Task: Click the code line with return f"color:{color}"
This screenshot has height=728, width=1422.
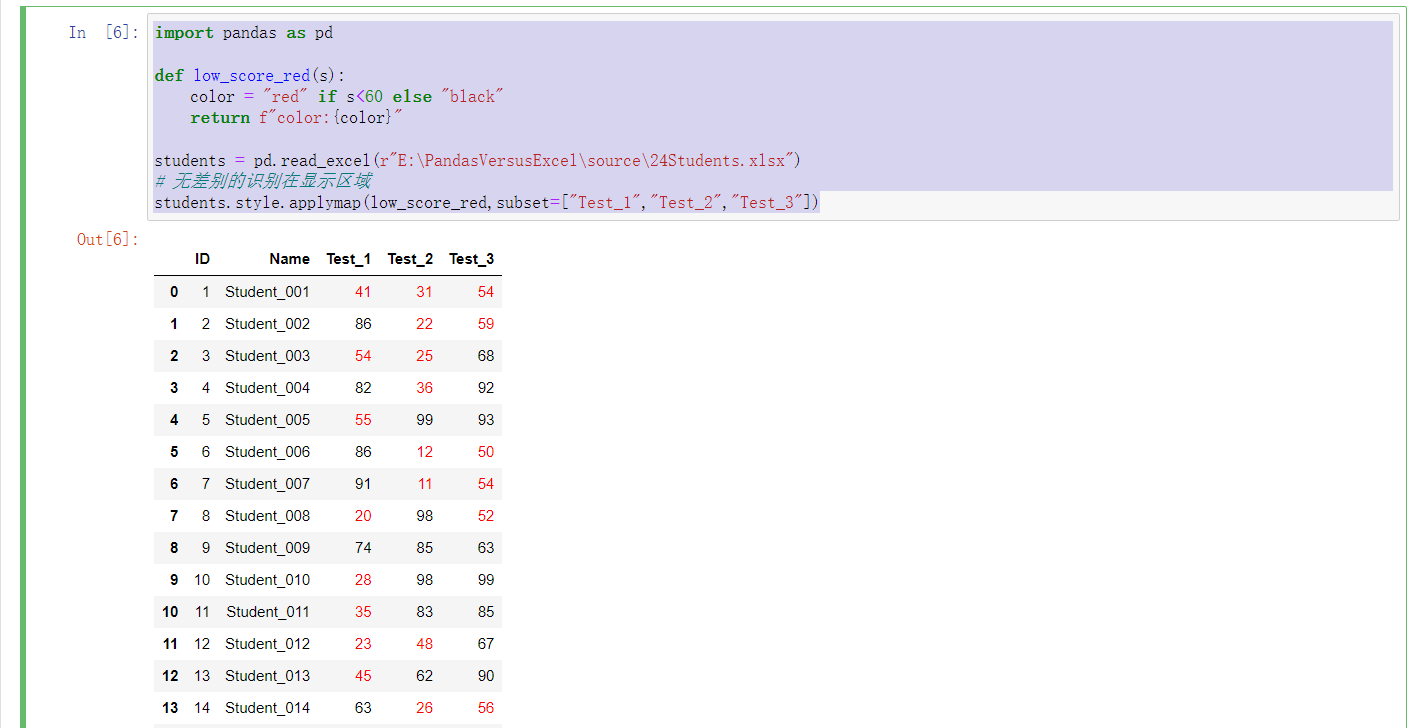Action: 296,118
